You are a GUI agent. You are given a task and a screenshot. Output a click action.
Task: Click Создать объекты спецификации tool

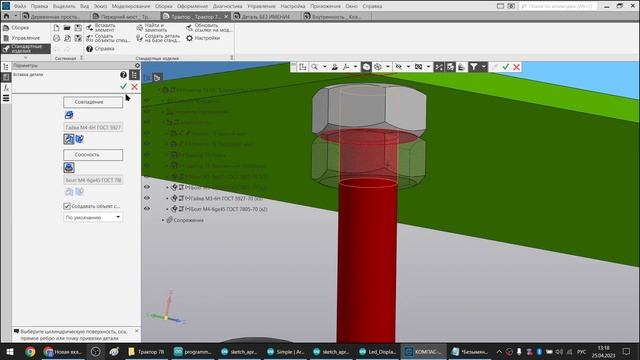(108, 38)
